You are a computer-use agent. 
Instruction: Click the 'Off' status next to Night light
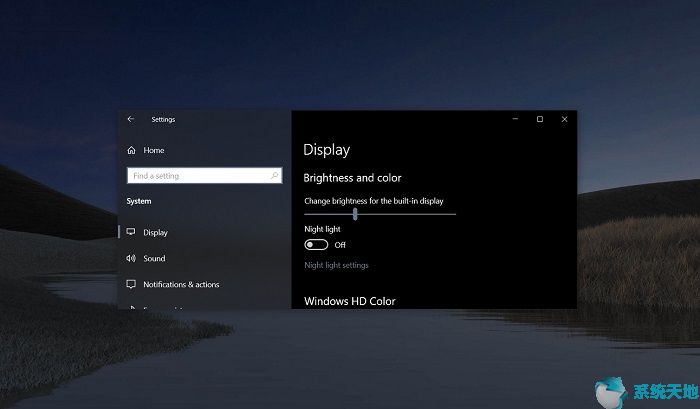click(340, 245)
